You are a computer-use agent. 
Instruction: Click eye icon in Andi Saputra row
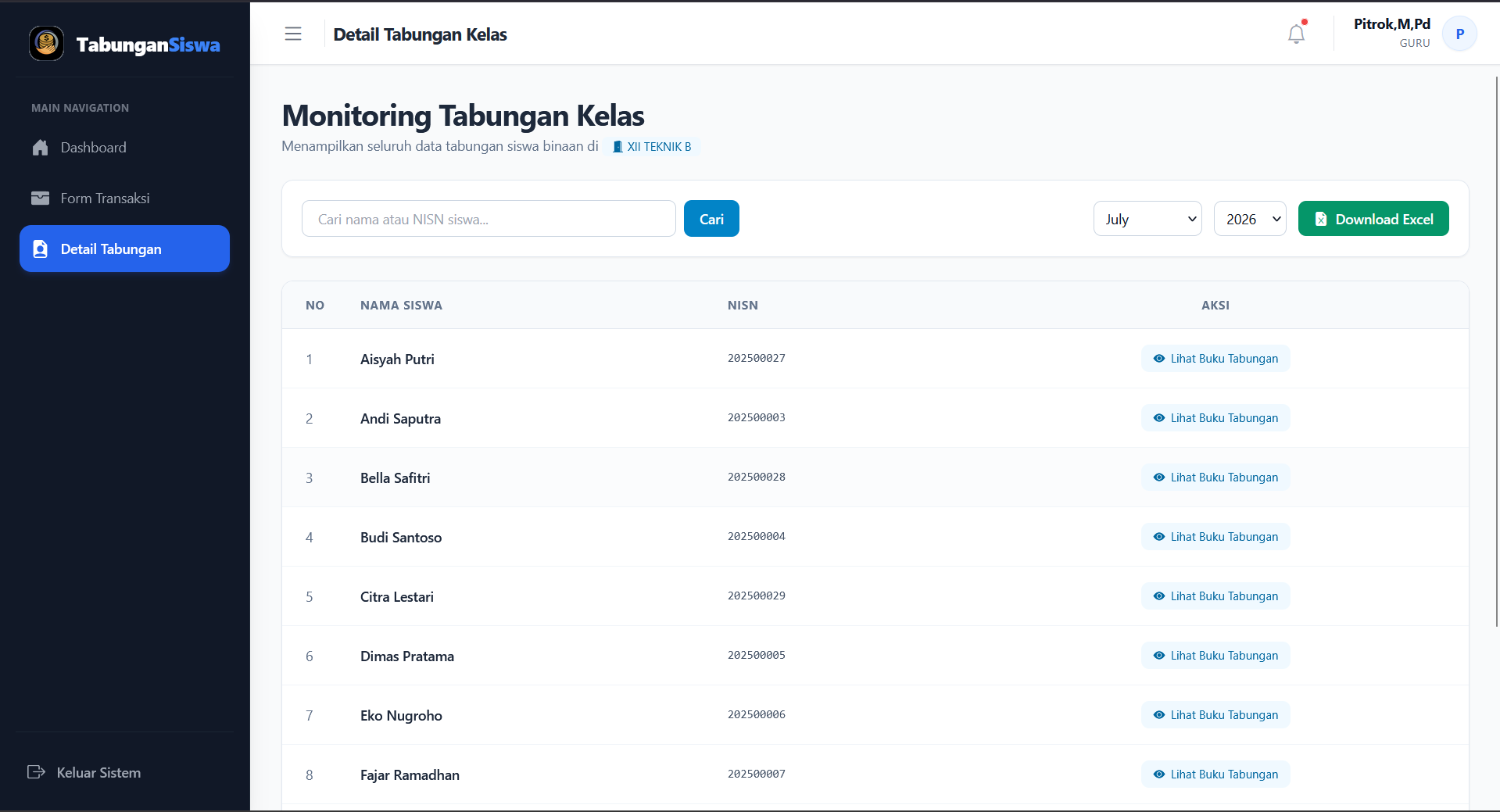tap(1159, 417)
